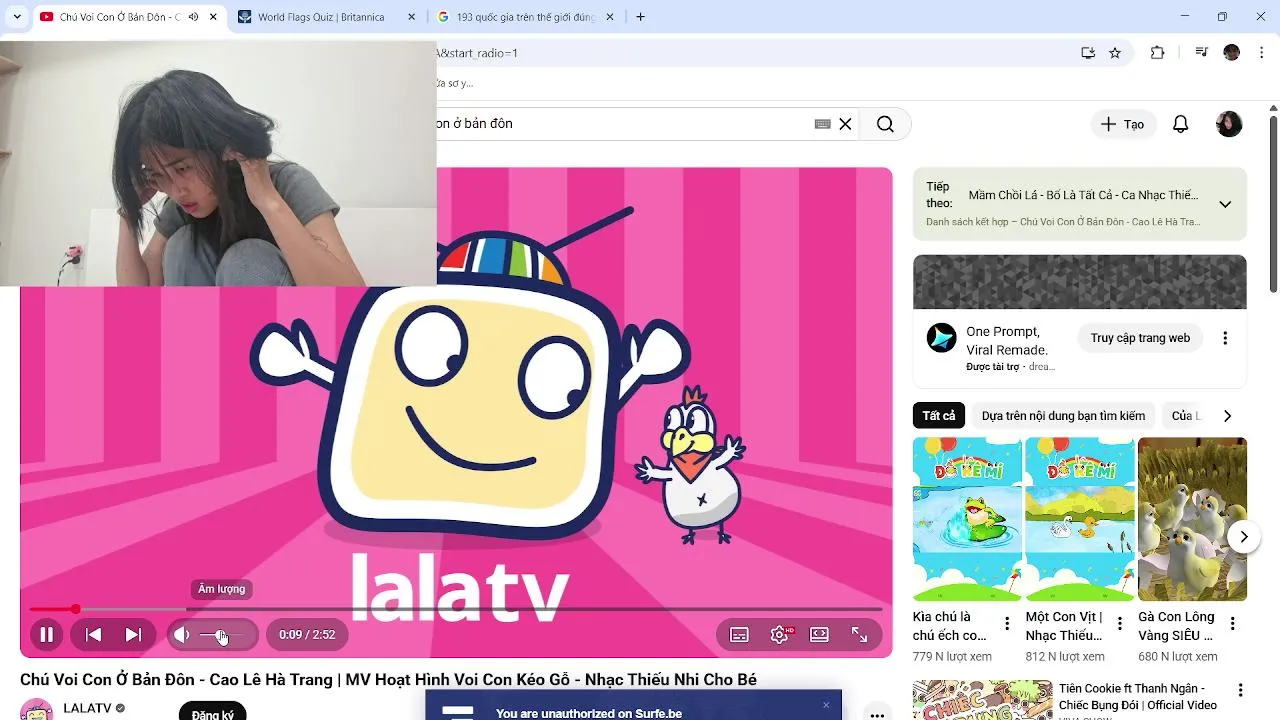Open the Chrome extensions puzzle icon
This screenshot has height=720, width=1280.
pos(1158,53)
